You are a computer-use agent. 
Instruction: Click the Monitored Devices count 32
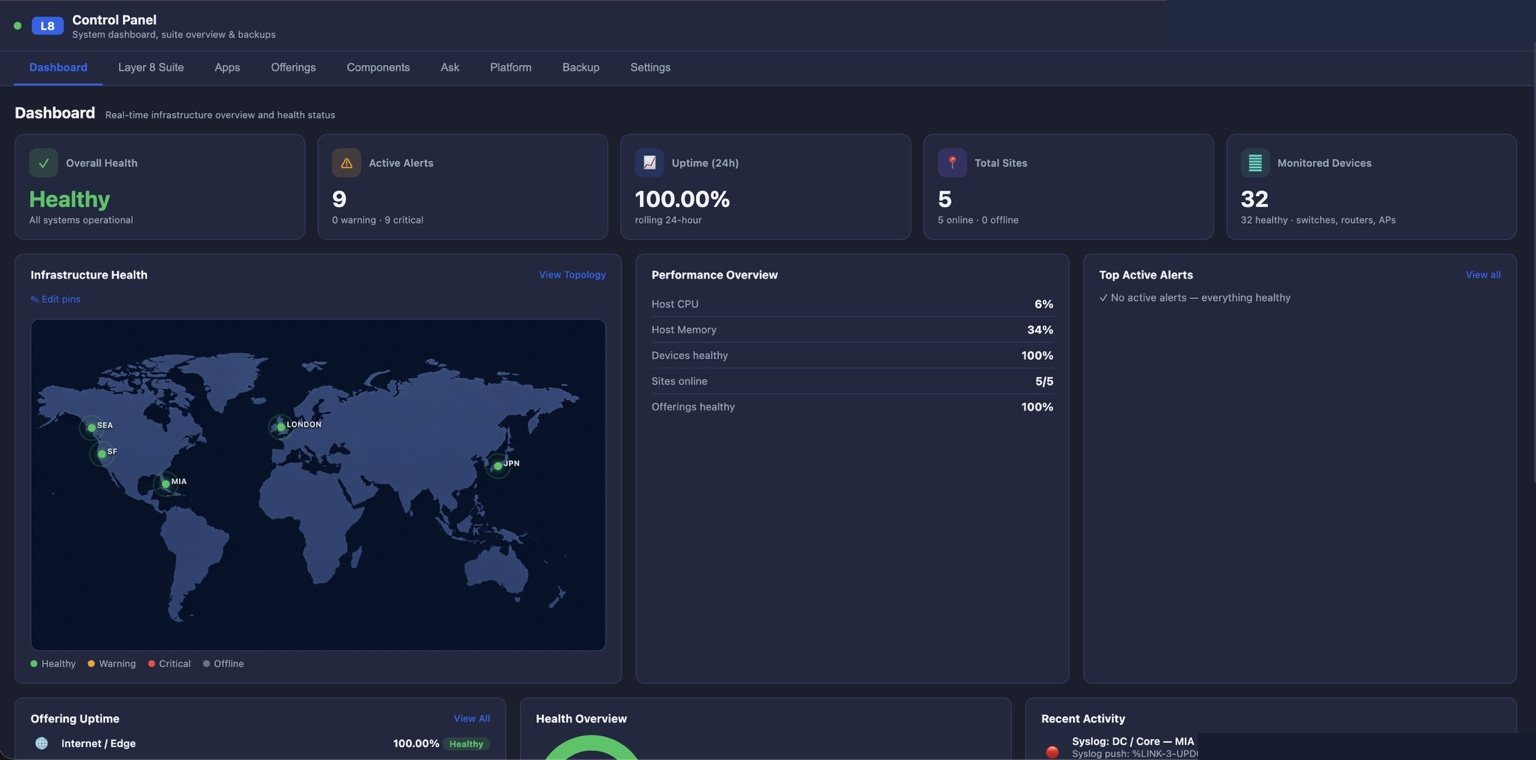click(1254, 199)
